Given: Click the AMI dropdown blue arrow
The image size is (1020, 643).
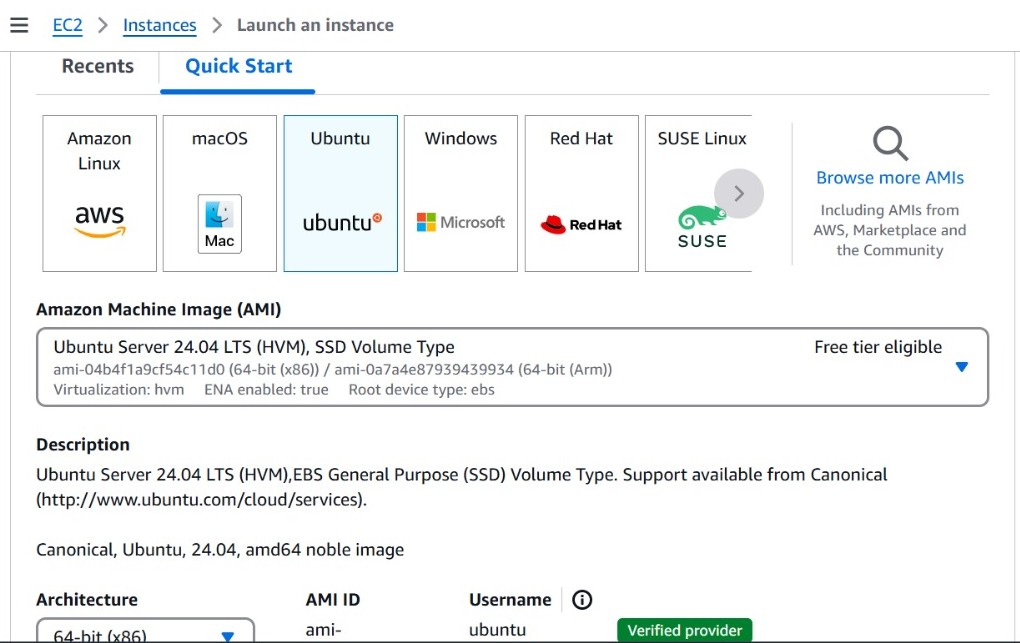Looking at the screenshot, I should click(x=961, y=367).
